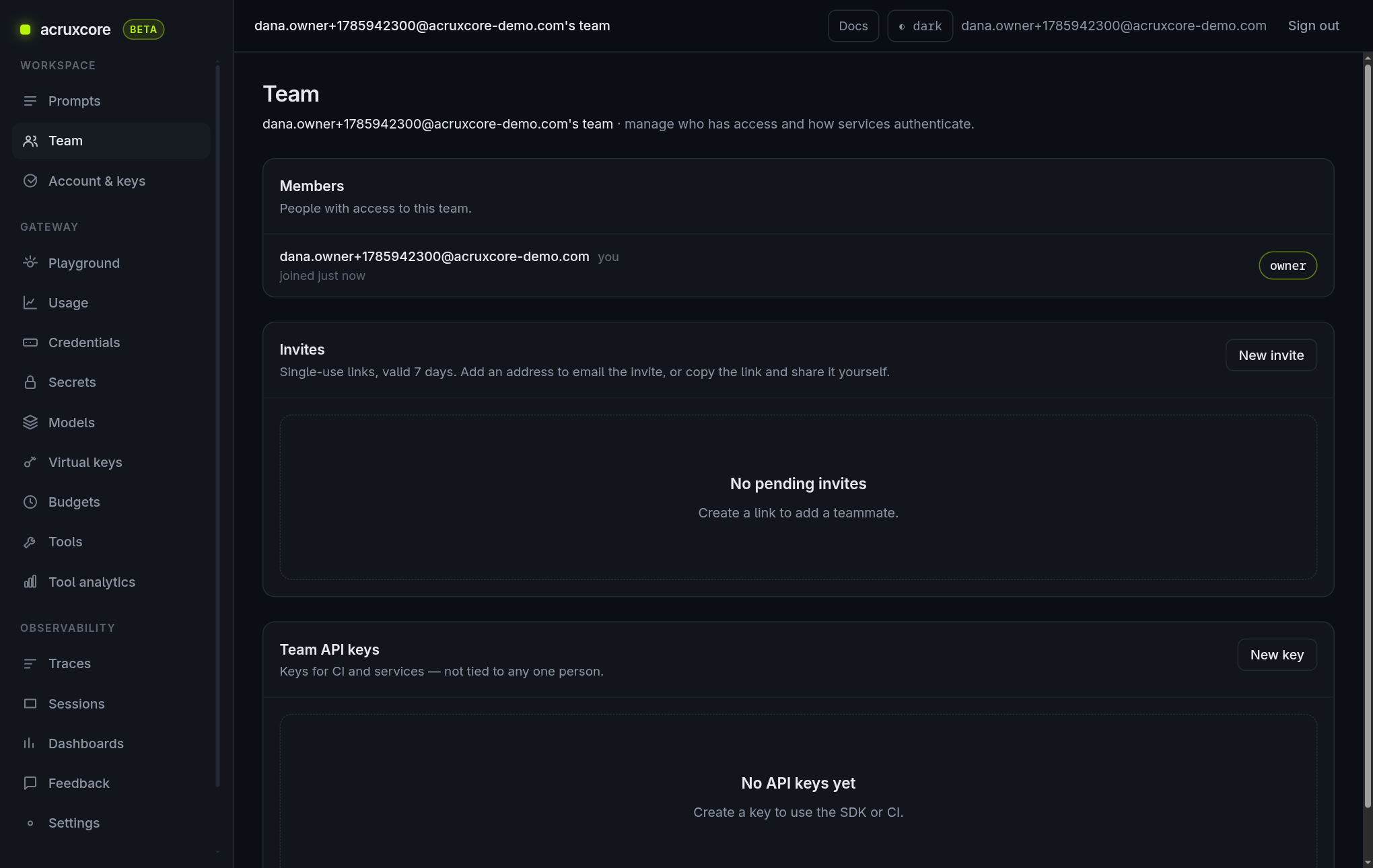Click the Dashboards bars icon
This screenshot has width=1373, height=868.
30,744
